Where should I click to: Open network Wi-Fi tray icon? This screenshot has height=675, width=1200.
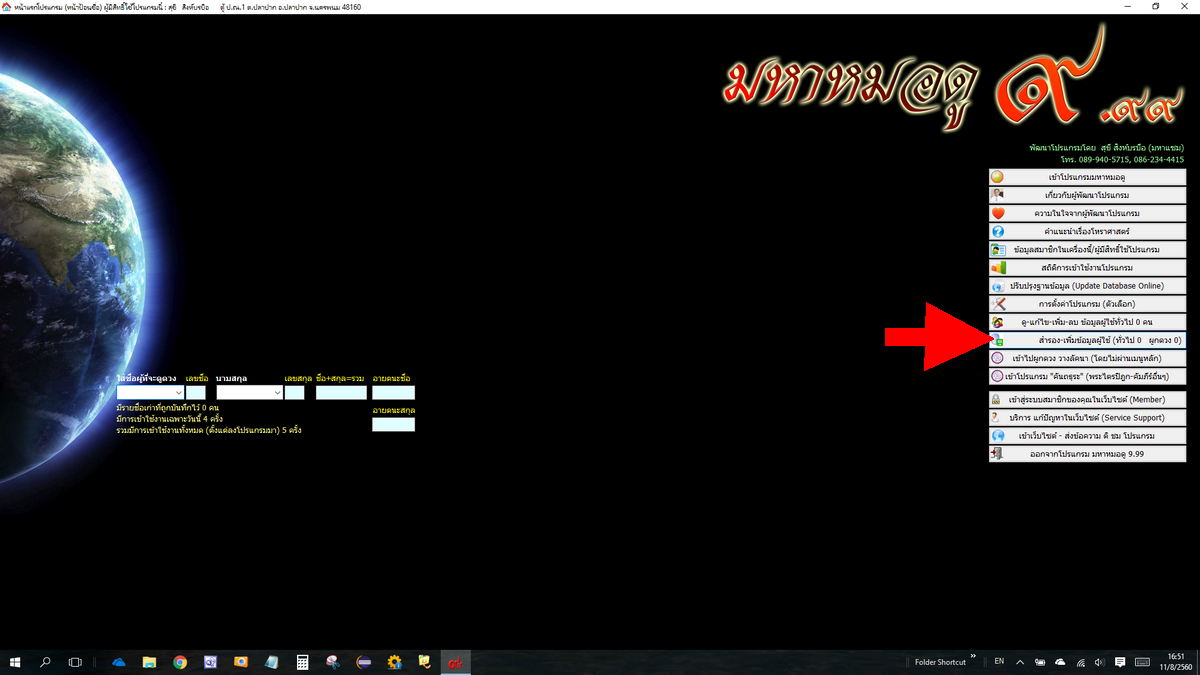[x=1081, y=662]
